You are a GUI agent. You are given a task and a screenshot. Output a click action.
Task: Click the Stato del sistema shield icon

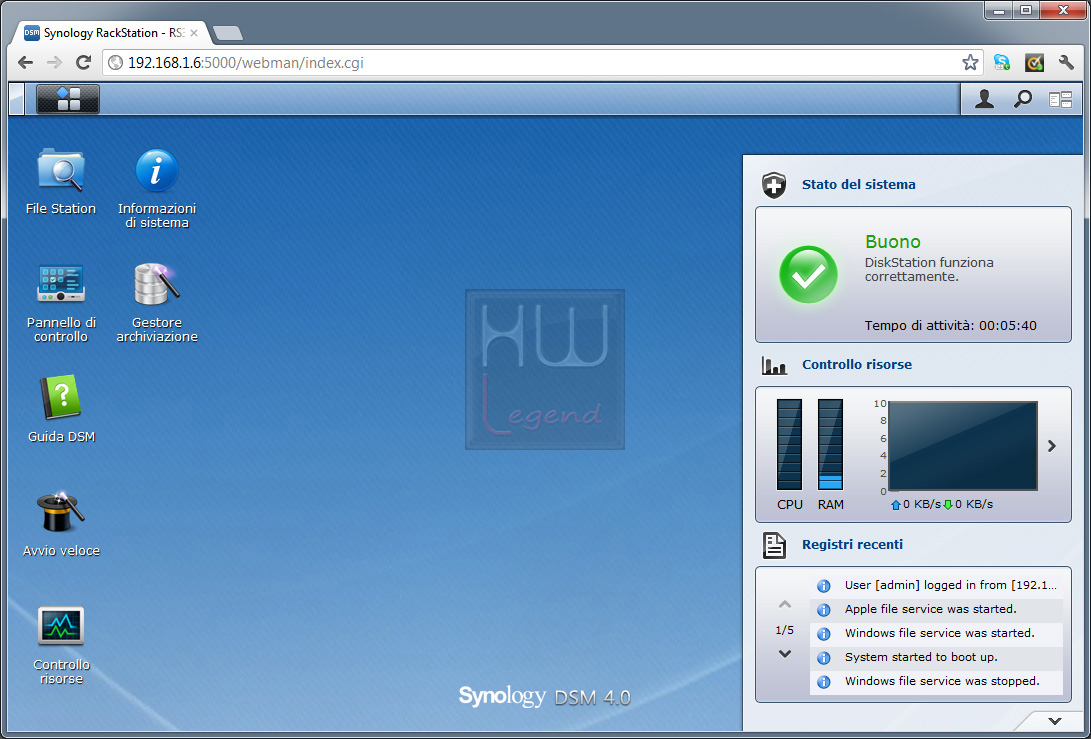pos(774,185)
